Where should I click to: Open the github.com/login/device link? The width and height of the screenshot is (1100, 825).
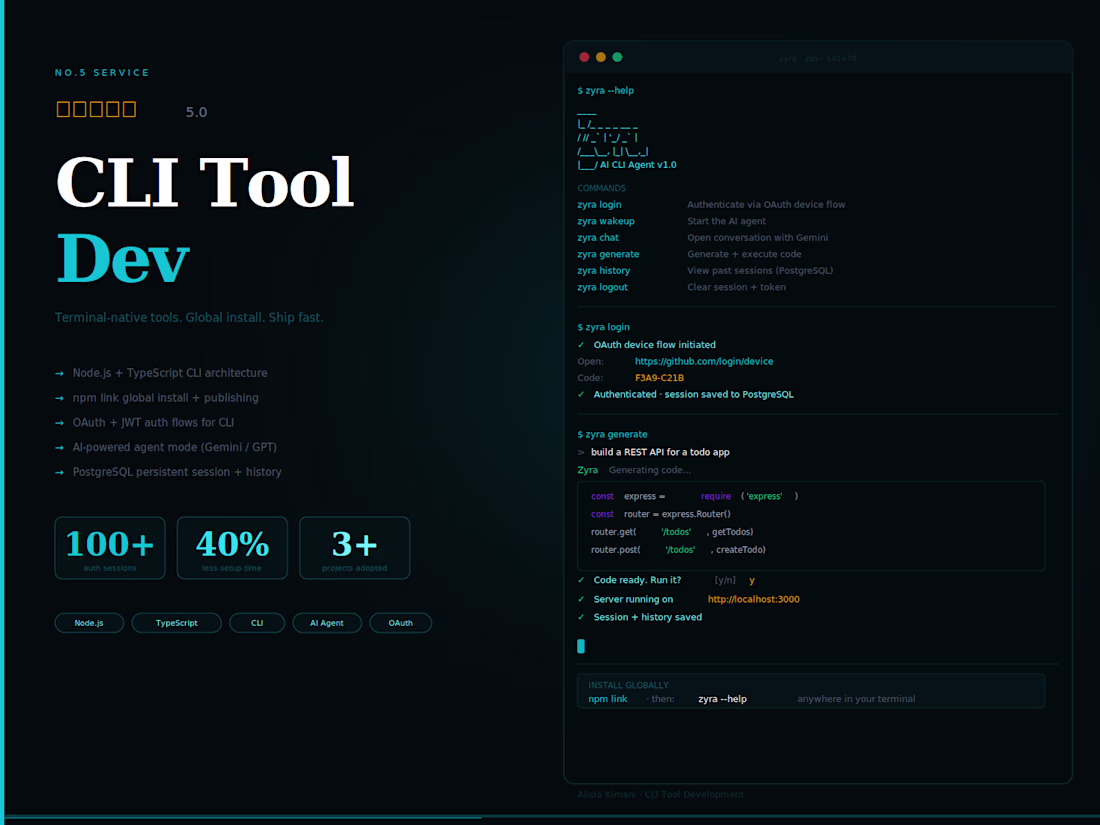point(704,361)
